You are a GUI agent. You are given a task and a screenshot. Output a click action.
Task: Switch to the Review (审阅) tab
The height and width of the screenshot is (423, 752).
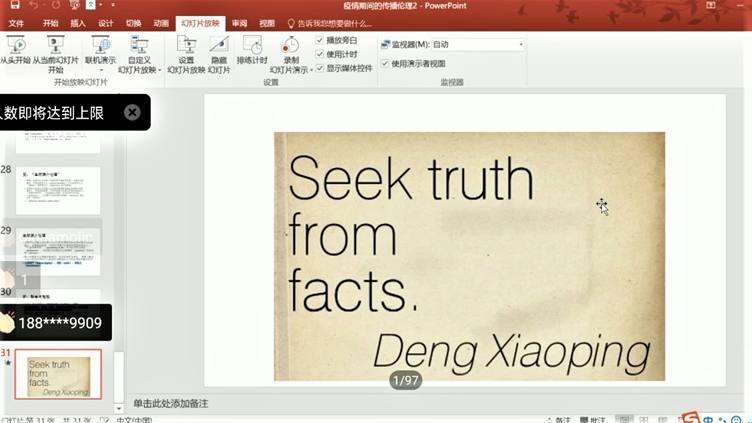[x=239, y=23]
